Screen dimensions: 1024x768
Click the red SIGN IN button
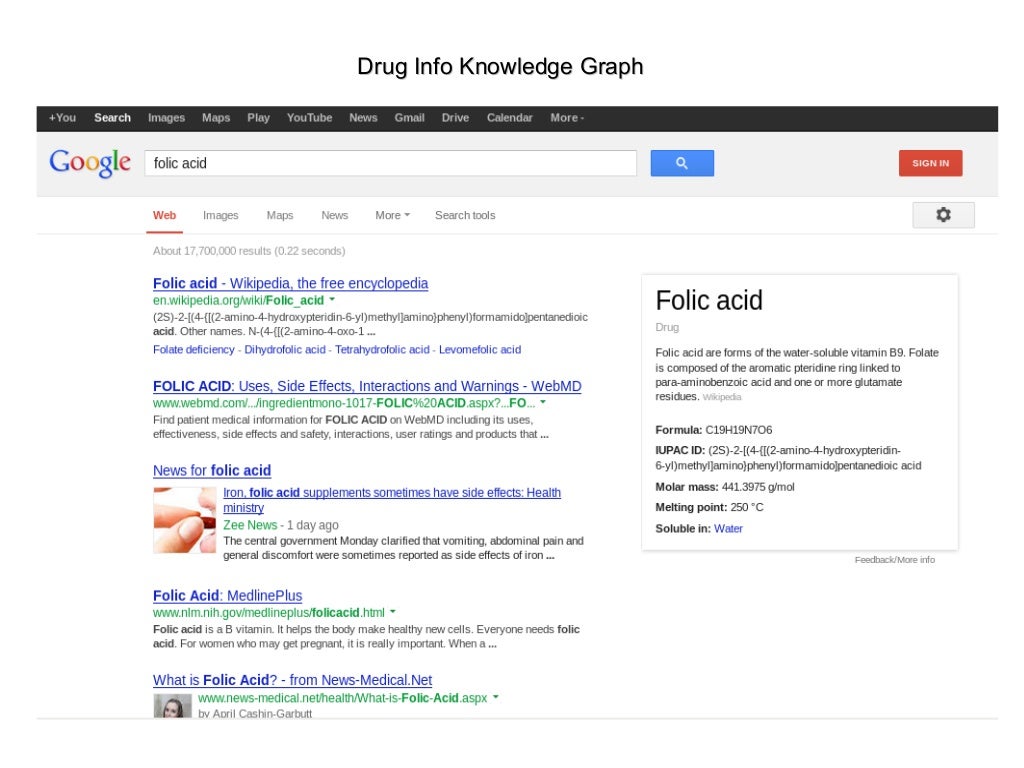(x=931, y=163)
